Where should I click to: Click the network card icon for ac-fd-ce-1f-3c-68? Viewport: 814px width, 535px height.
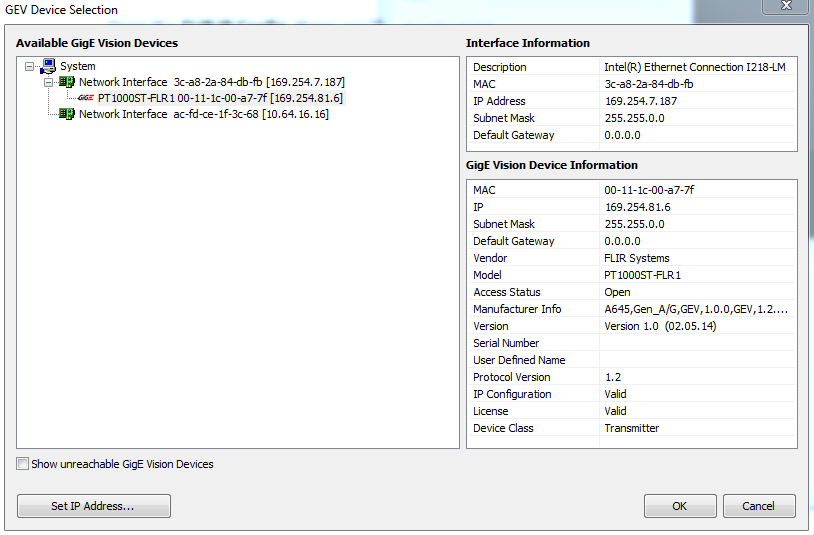(x=67, y=114)
